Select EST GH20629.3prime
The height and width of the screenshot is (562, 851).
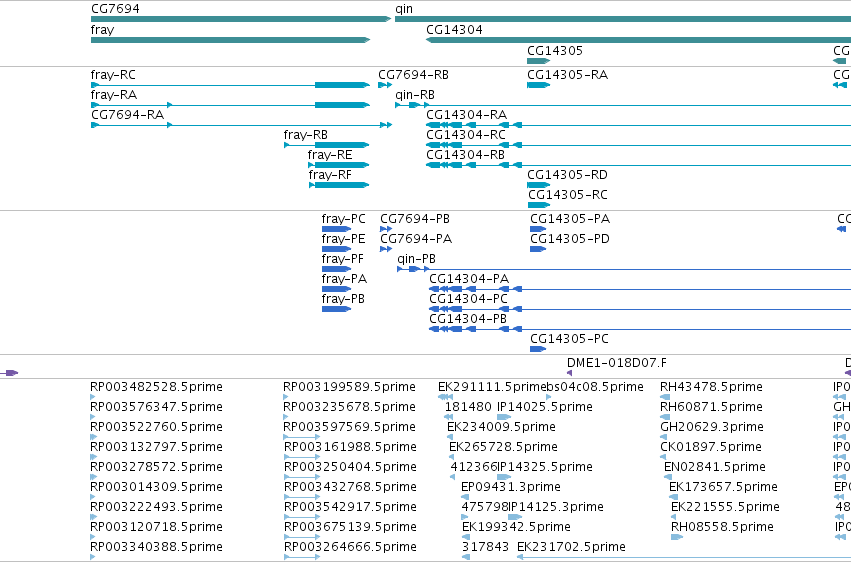point(712,427)
